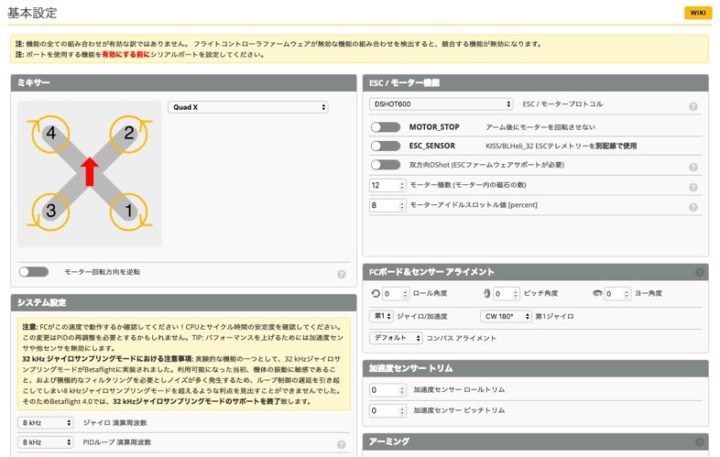Click the help icon in FCボード&センサー アライメント header
Image resolution: width=720 pixels, height=457 pixels.
point(693,272)
